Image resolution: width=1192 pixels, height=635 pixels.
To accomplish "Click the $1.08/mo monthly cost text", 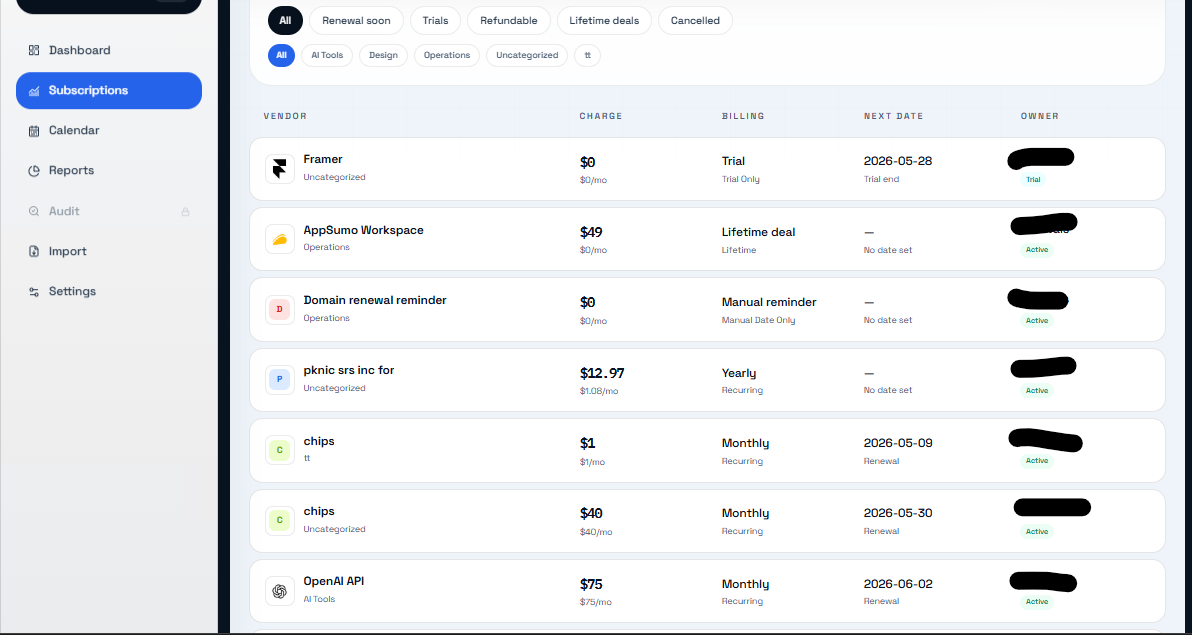I will [599, 391].
